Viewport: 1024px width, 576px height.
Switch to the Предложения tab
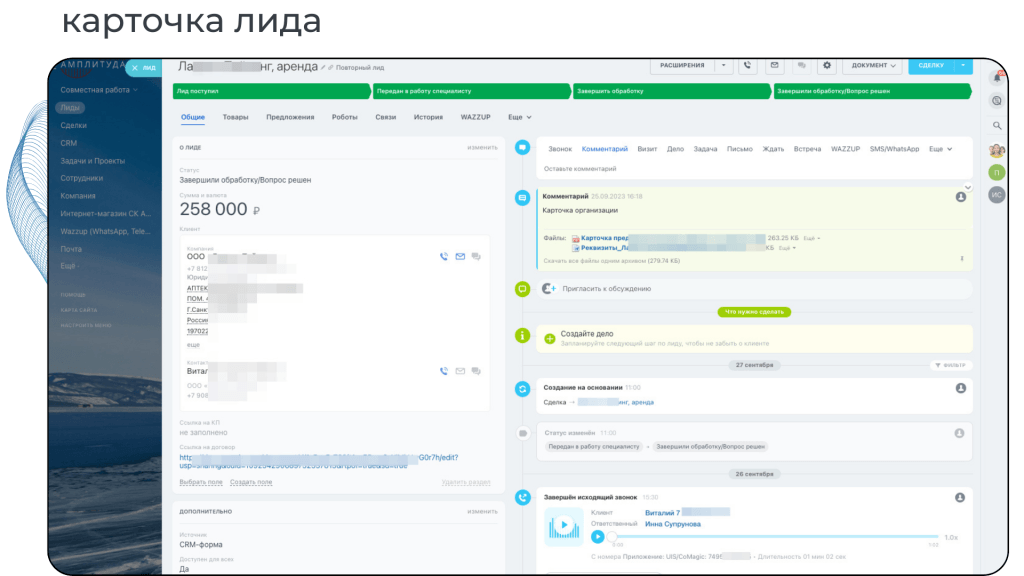coord(290,118)
